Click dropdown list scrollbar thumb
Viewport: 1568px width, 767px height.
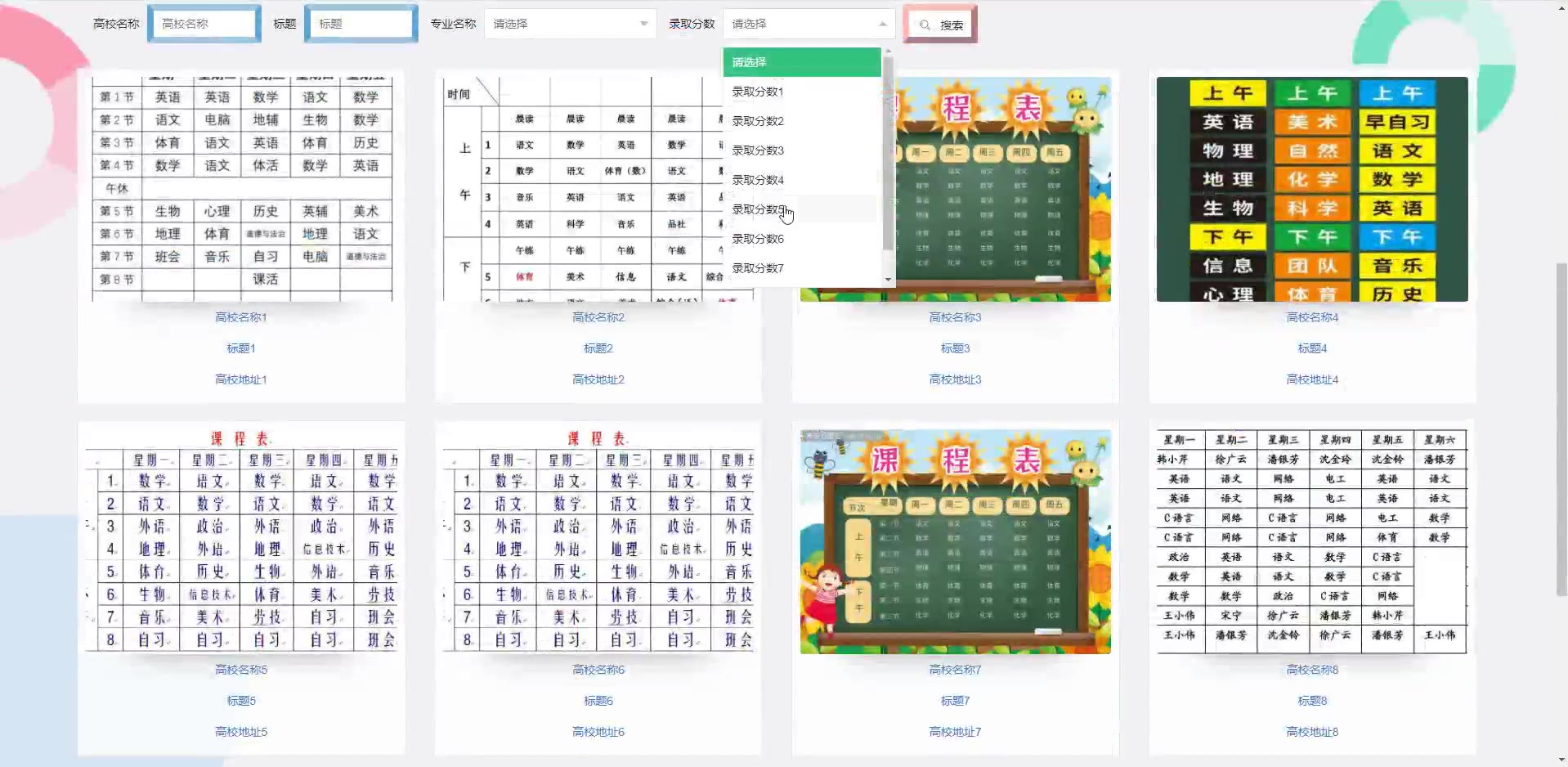889,154
